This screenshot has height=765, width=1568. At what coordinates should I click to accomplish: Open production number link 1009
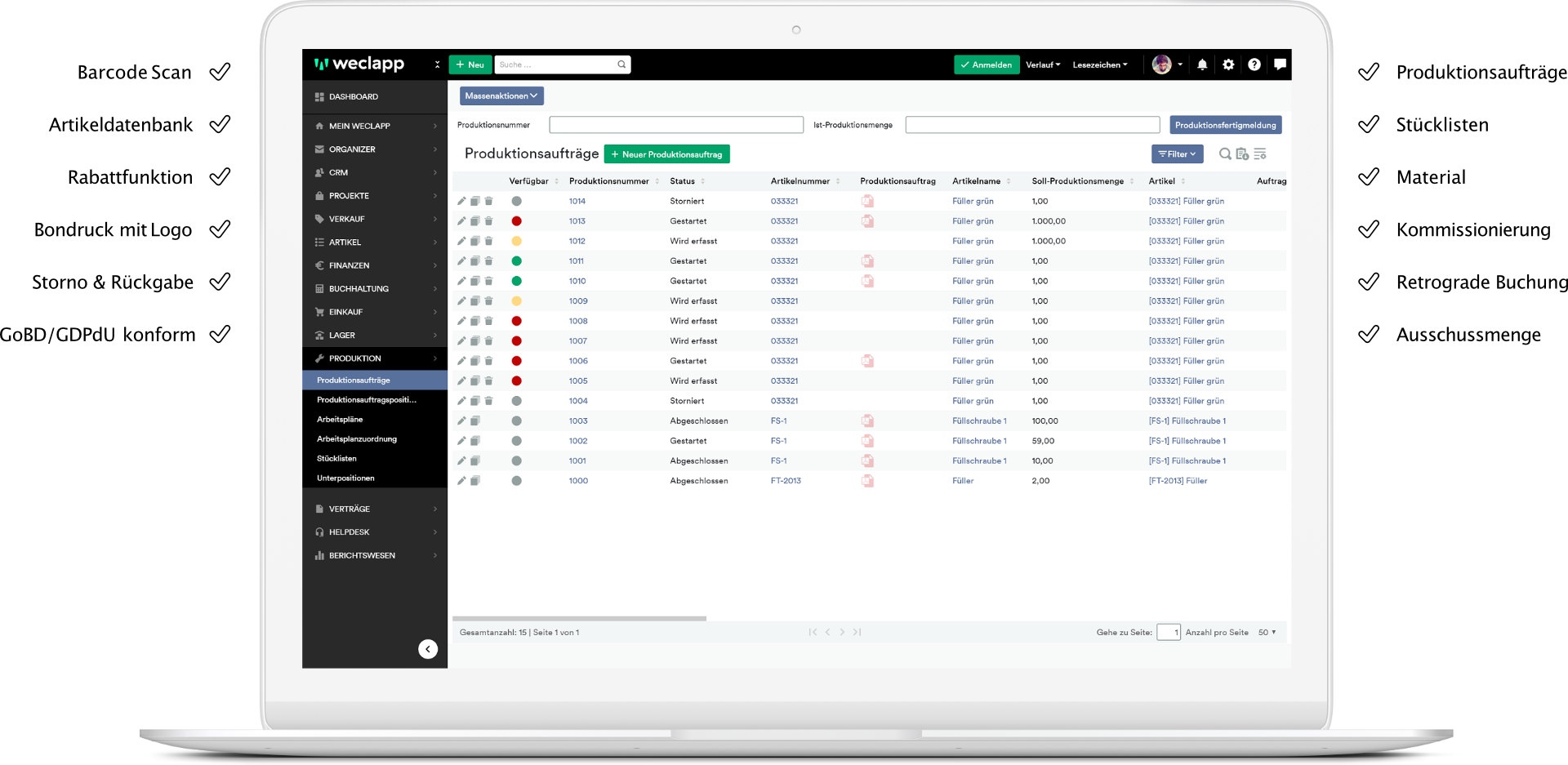(578, 301)
